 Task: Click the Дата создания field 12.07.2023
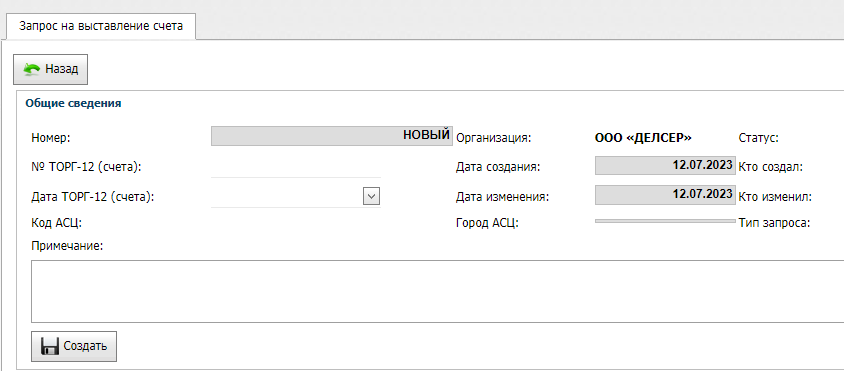(665, 165)
